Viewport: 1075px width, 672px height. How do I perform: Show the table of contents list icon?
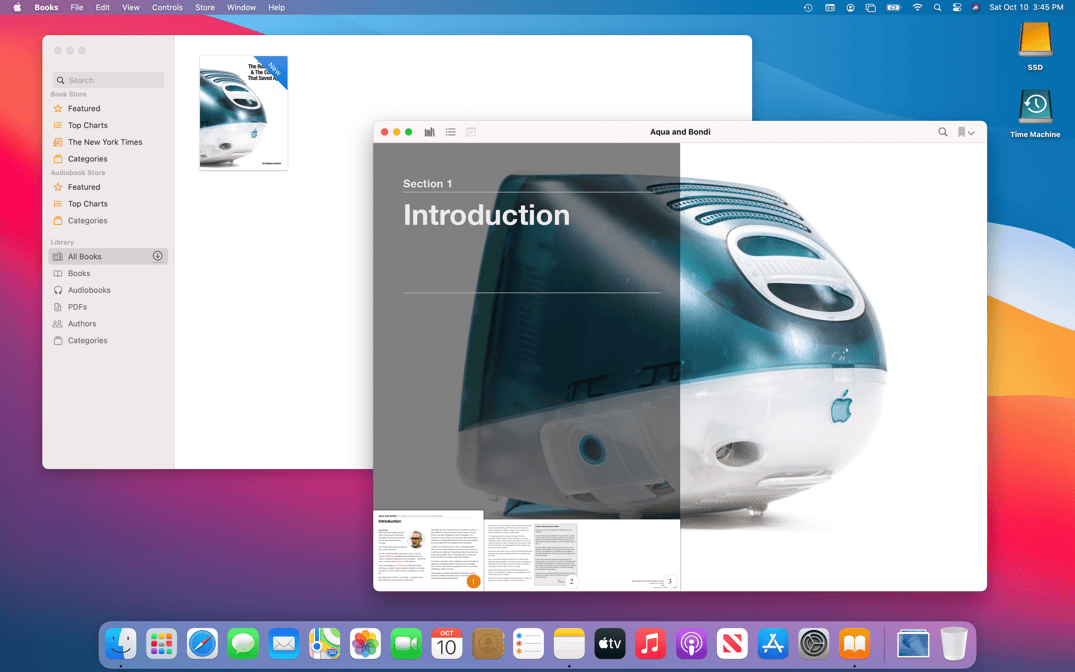coord(450,132)
